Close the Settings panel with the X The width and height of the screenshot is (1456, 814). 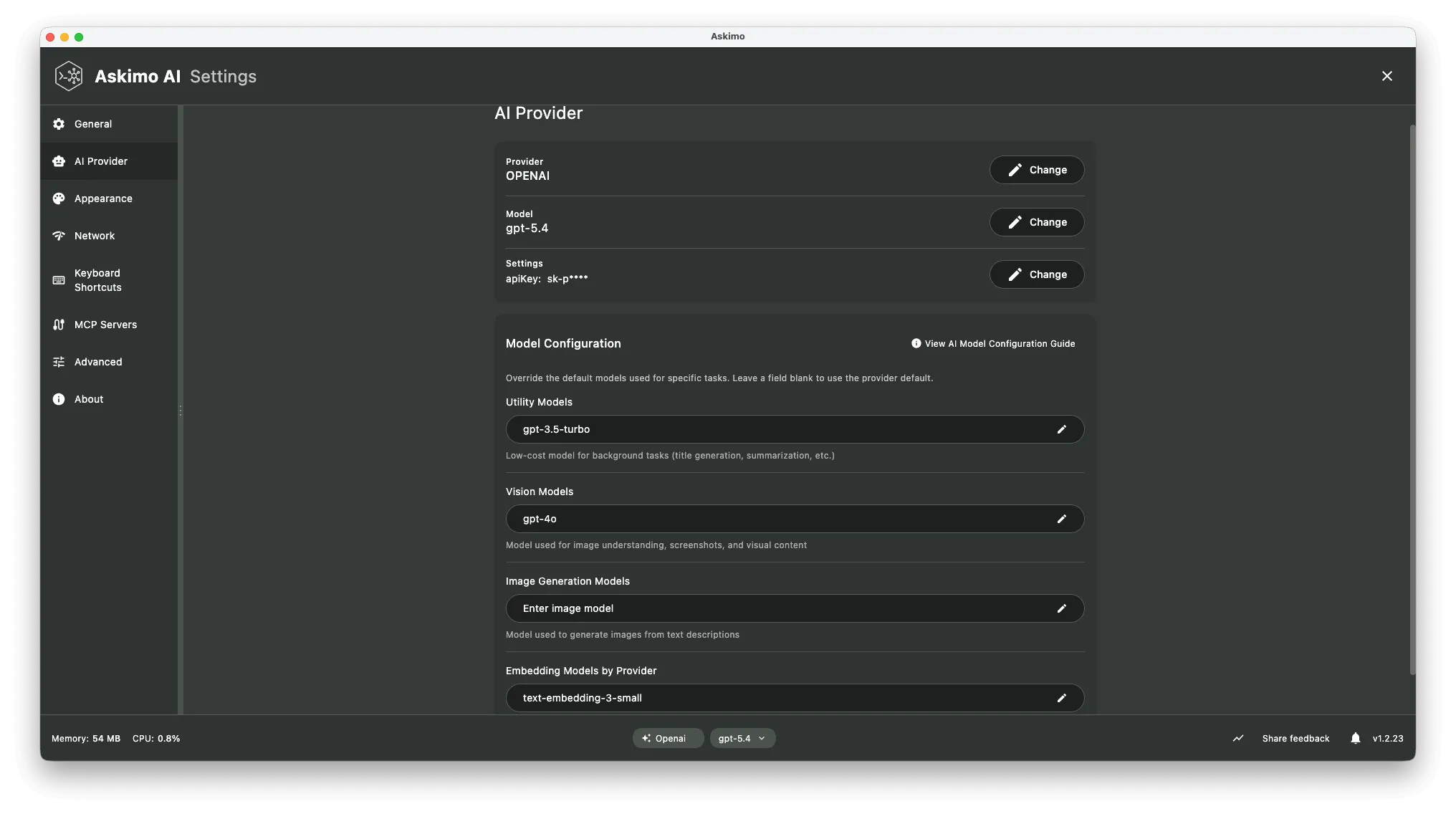pyautogui.click(x=1387, y=76)
